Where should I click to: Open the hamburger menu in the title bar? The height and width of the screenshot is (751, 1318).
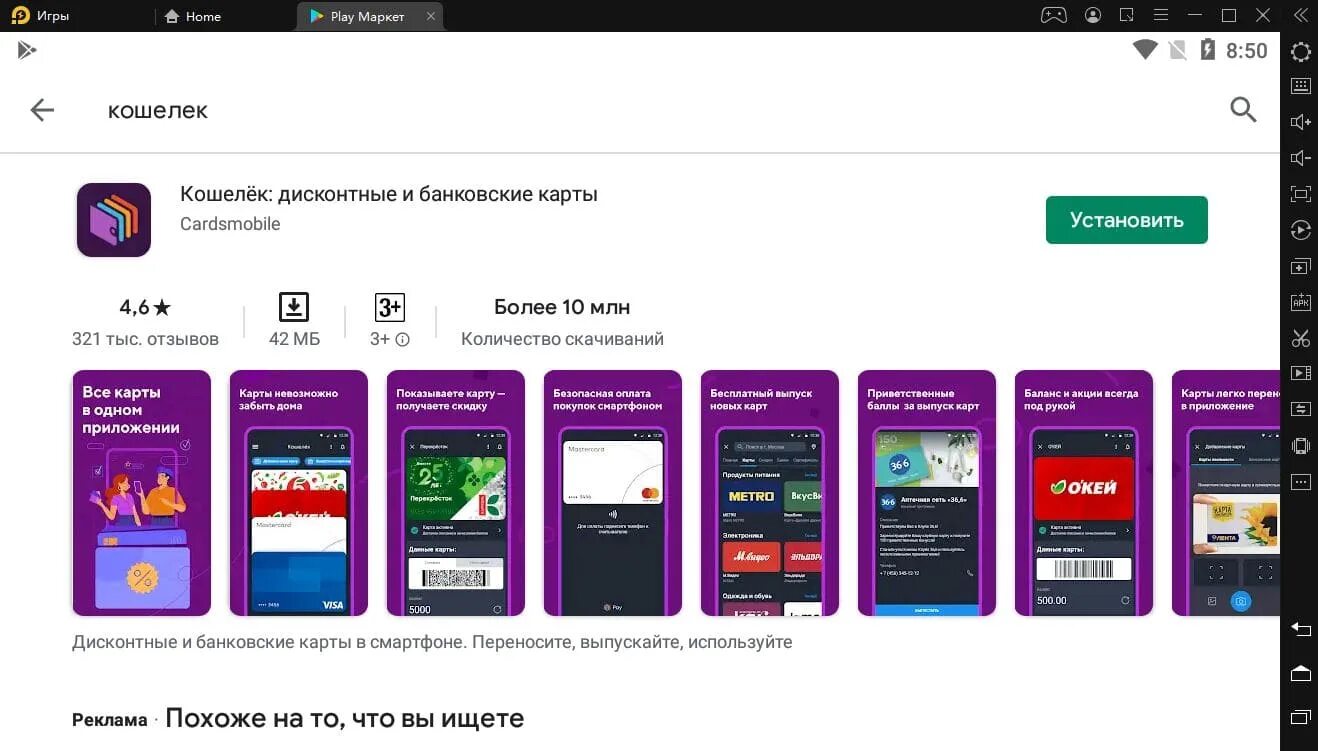pos(1162,15)
